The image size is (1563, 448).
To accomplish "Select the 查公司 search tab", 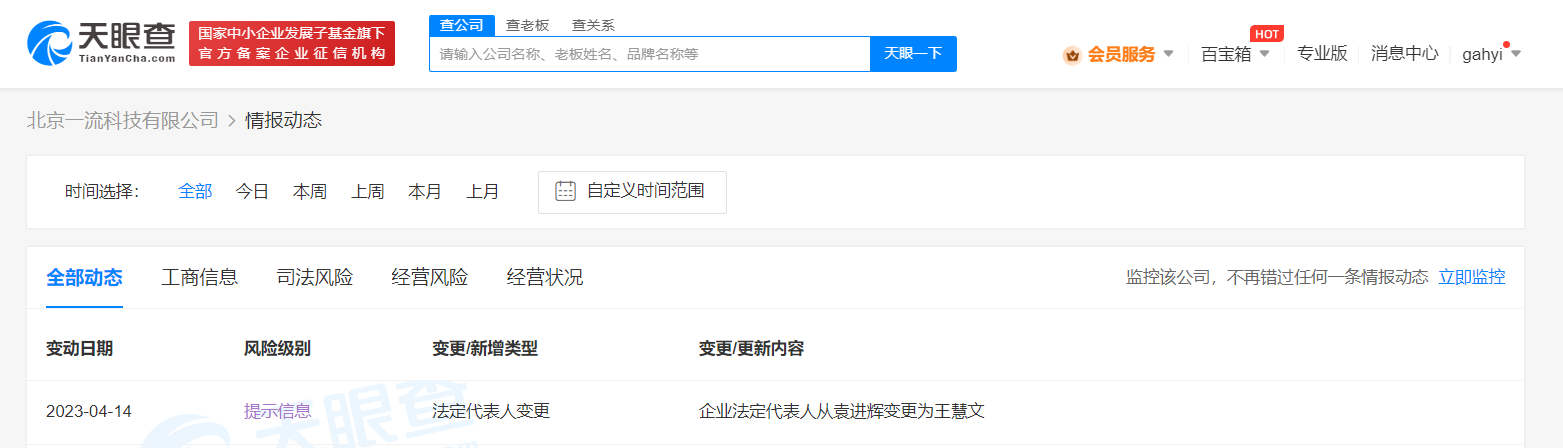I will click(461, 25).
